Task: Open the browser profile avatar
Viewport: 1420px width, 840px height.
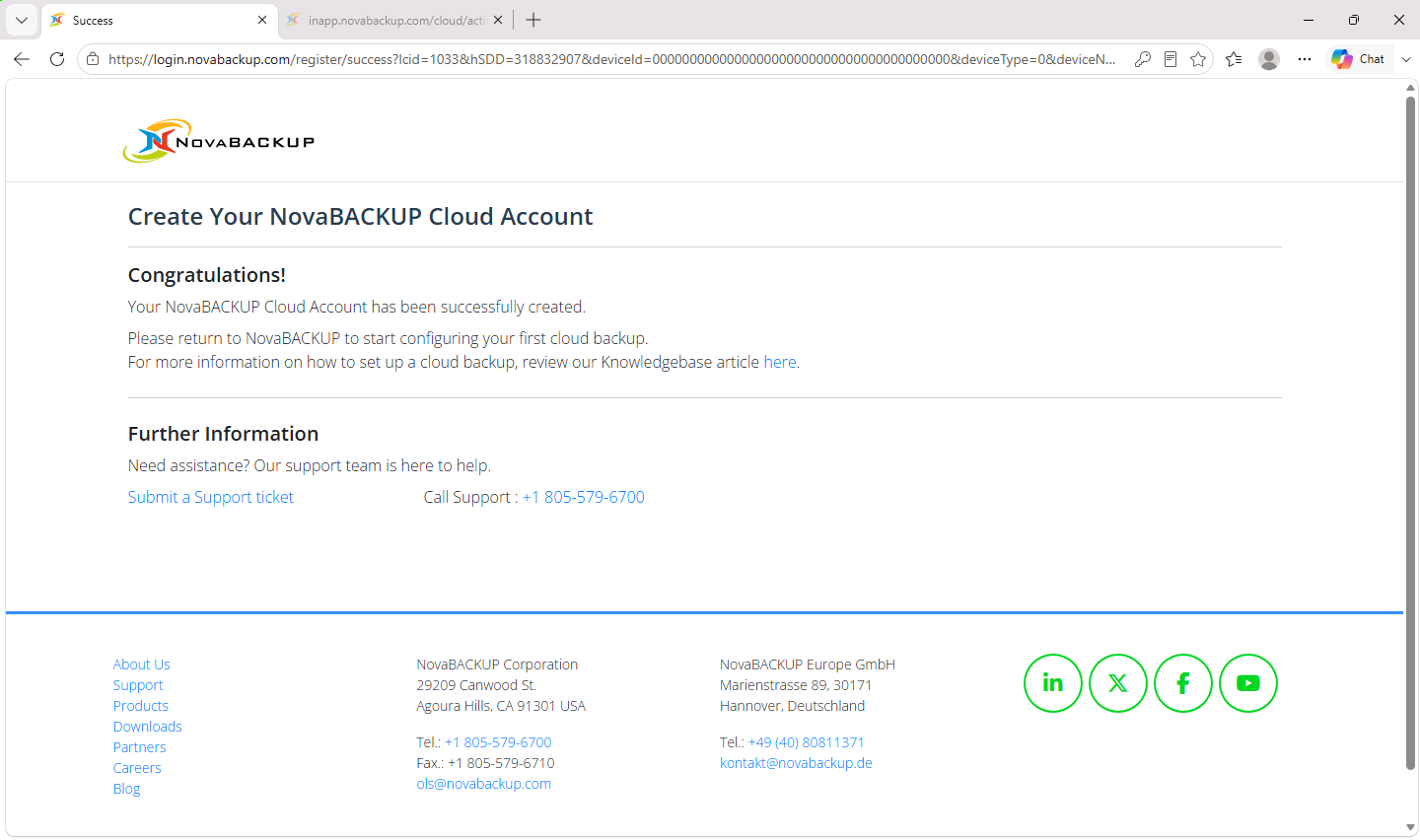Action: [1269, 59]
